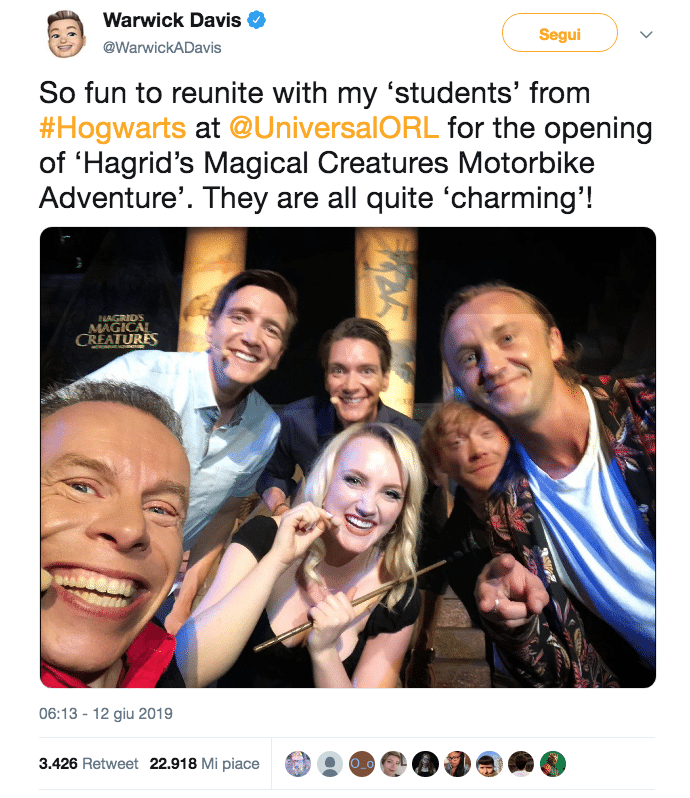Open the #Hogwarts hashtag link

point(113,129)
